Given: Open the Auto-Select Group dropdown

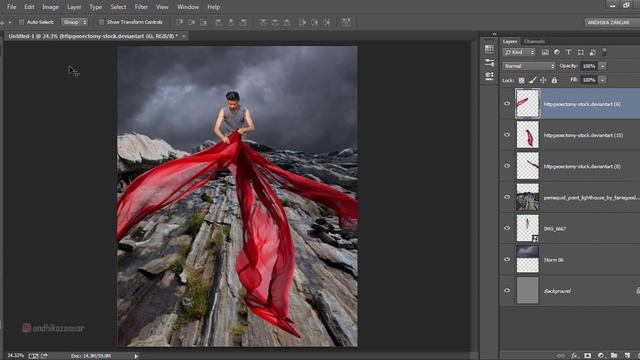Looking at the screenshot, I should click(74, 22).
